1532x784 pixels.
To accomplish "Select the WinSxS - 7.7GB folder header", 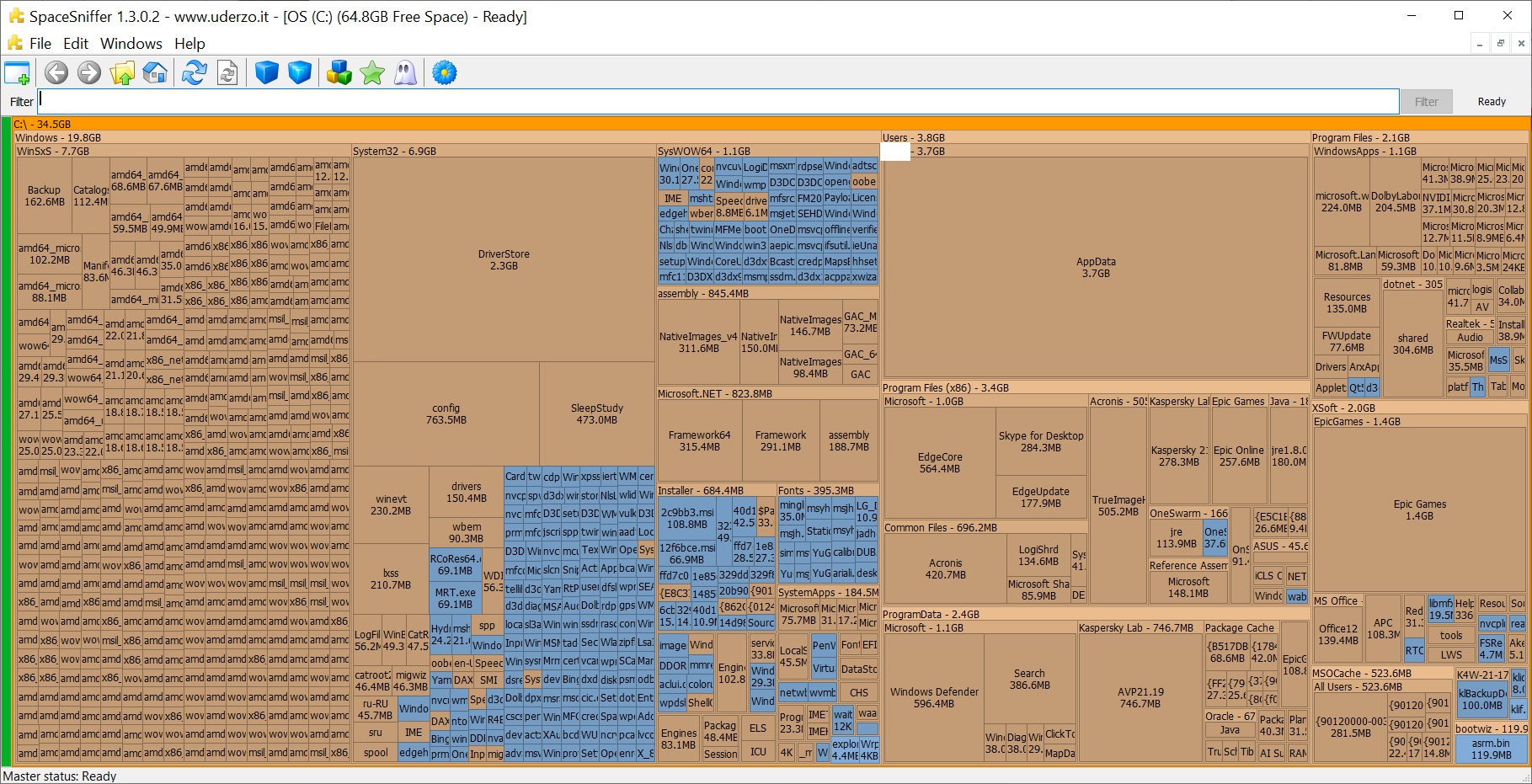I will [x=184, y=152].
